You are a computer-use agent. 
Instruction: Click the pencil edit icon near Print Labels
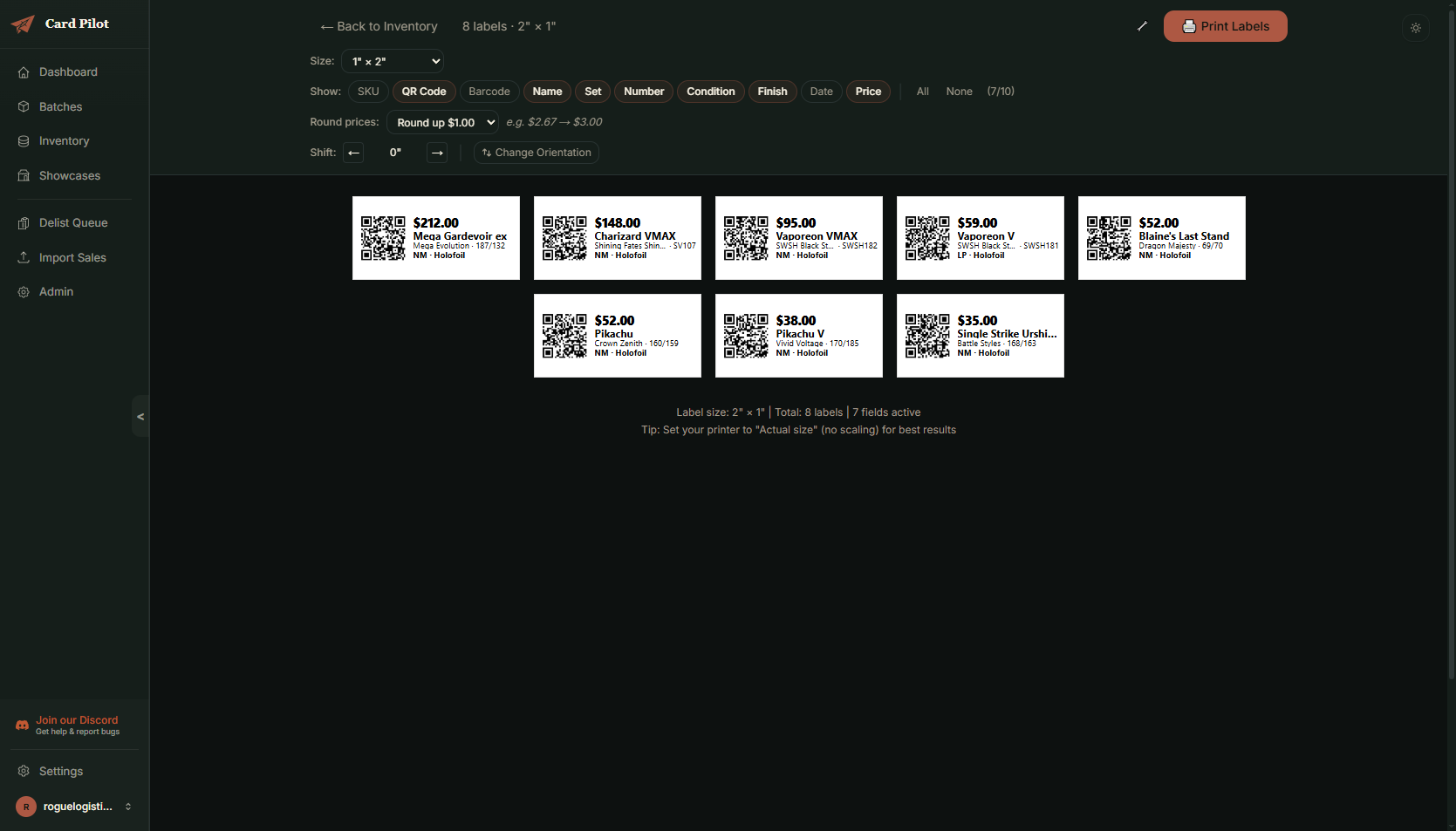click(1142, 26)
